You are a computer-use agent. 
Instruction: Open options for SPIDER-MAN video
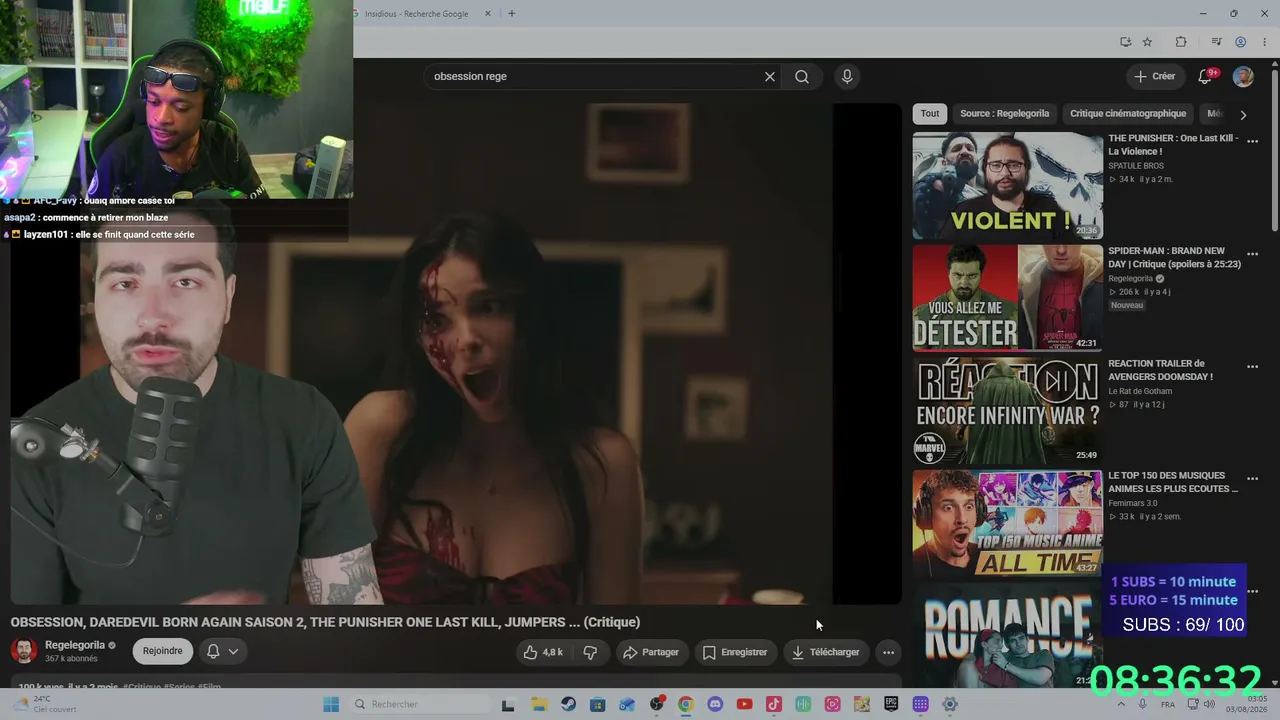[1252, 254]
